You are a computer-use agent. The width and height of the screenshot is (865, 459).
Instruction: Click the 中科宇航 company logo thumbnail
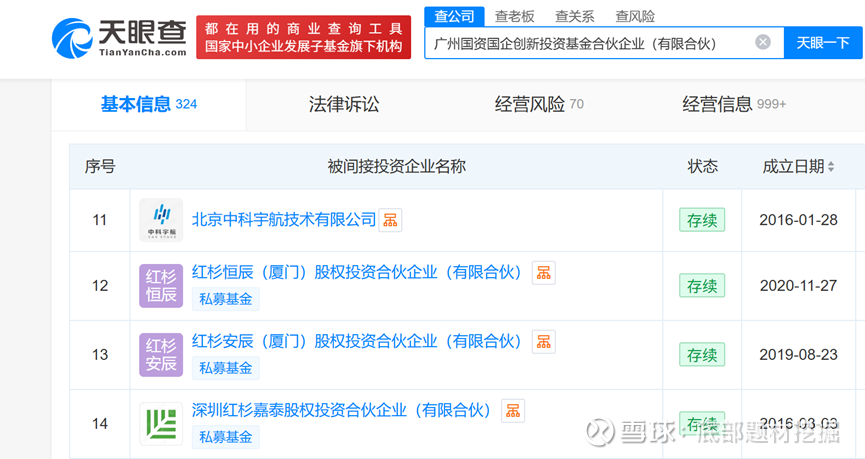(x=161, y=220)
